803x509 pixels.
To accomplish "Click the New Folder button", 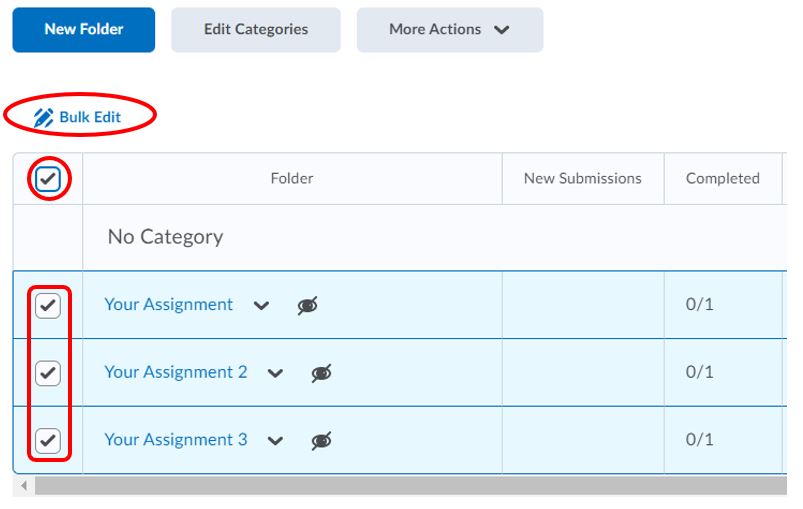I will (x=83, y=30).
